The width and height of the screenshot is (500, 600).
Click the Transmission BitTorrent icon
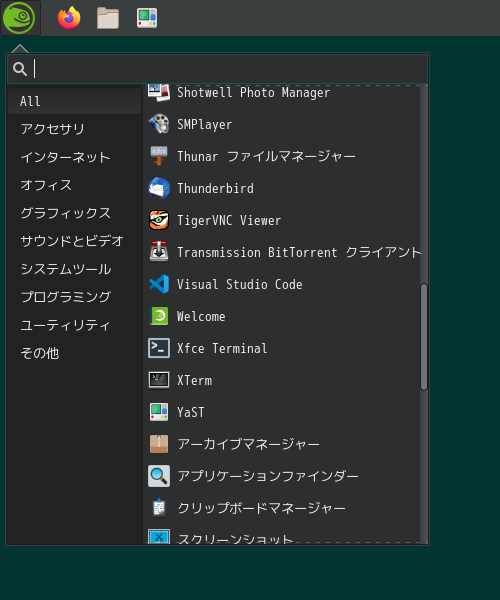[159, 252]
